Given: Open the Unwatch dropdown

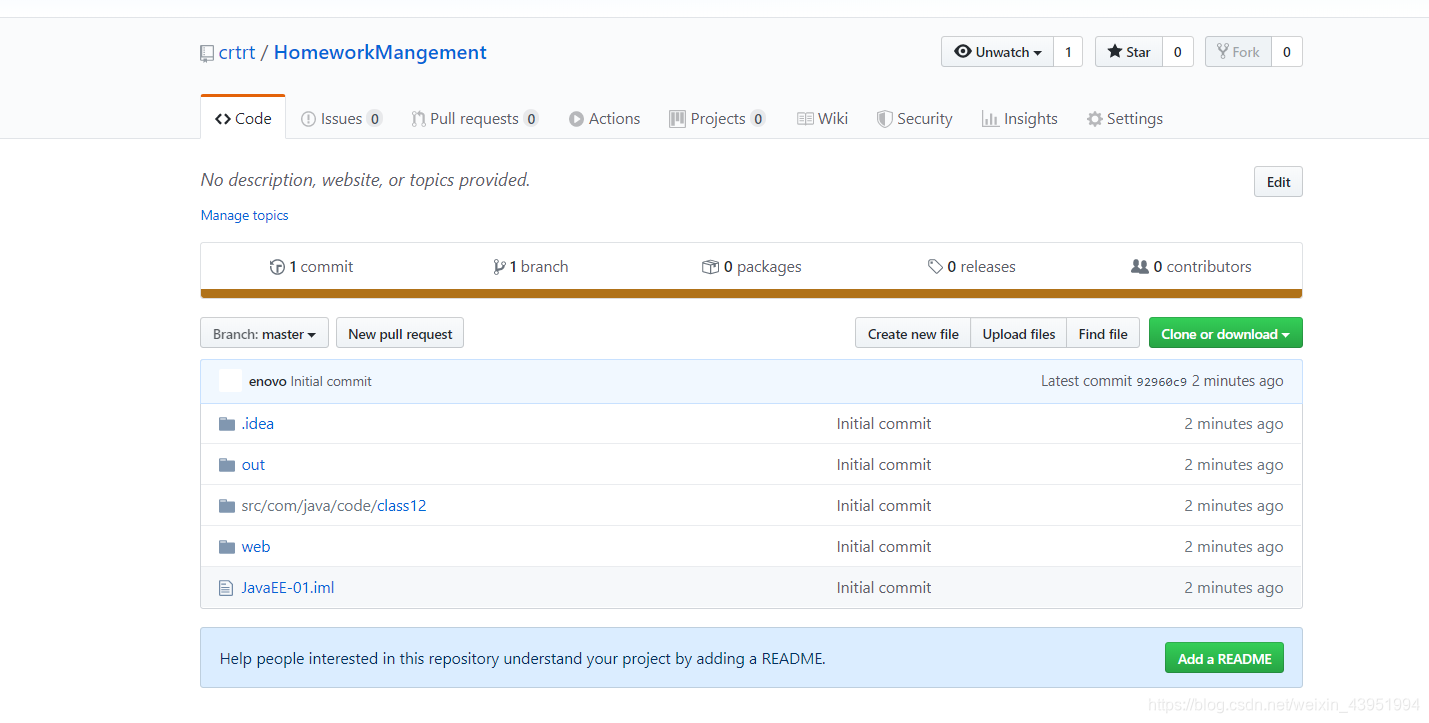Looking at the screenshot, I should point(997,52).
